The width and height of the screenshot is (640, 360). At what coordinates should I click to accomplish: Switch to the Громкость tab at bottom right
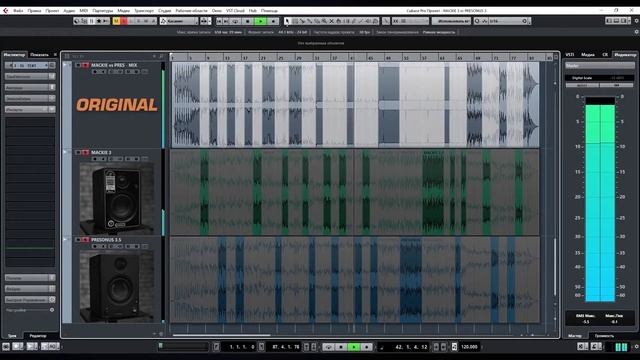[604, 336]
